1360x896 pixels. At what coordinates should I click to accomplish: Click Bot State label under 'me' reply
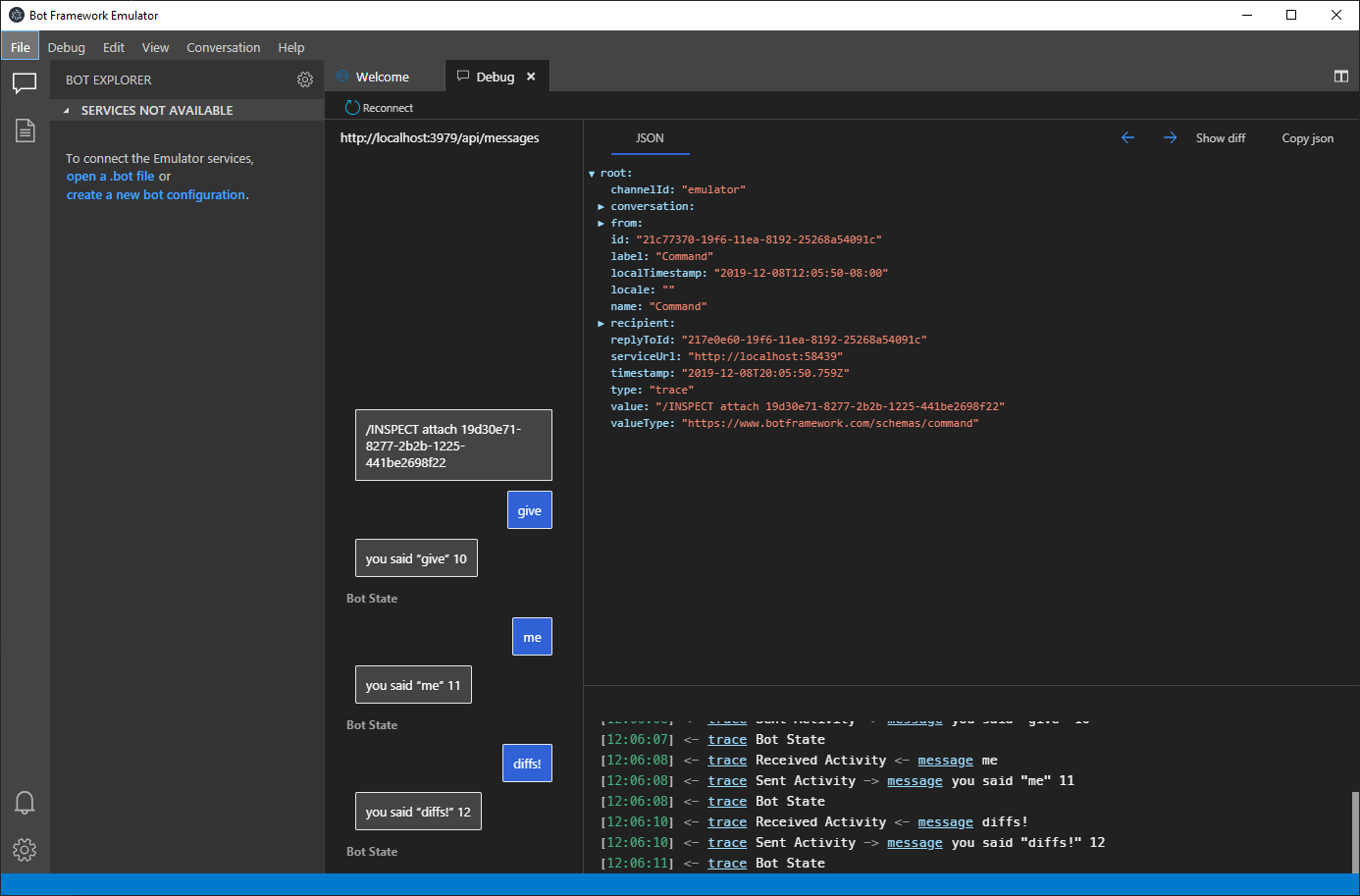click(x=372, y=725)
